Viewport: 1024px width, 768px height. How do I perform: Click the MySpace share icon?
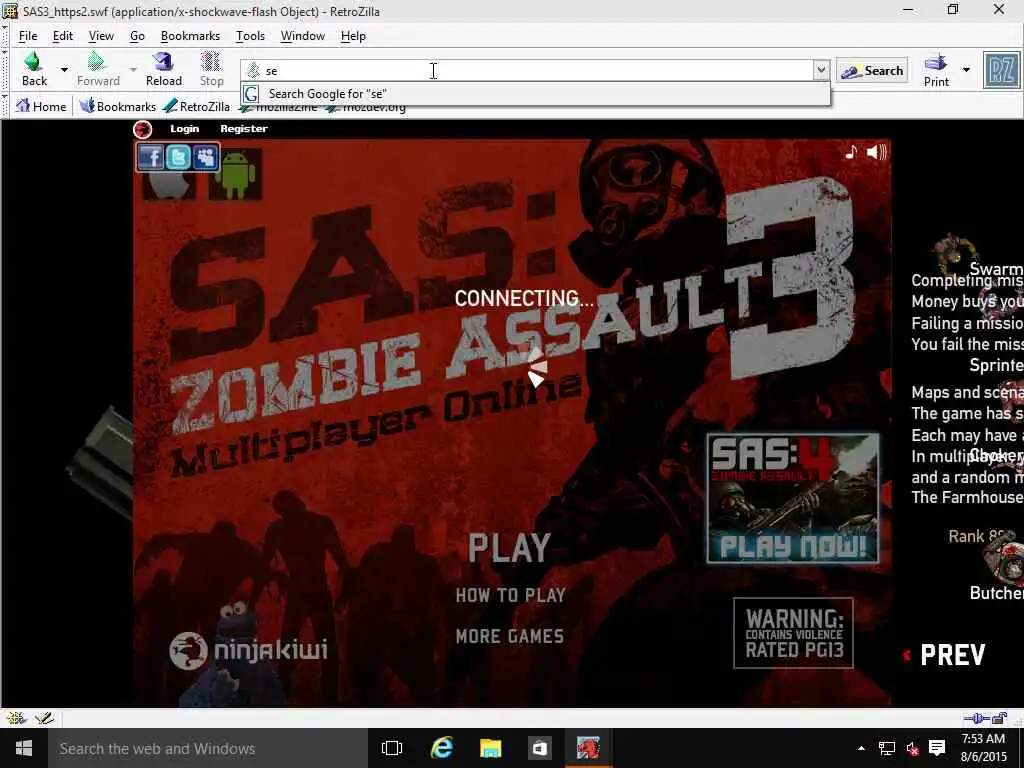(205, 157)
